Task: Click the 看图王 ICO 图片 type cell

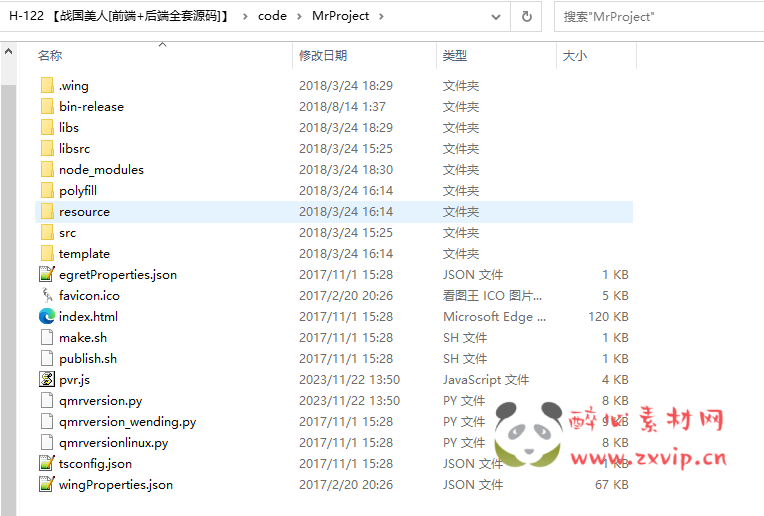Action: coord(492,296)
